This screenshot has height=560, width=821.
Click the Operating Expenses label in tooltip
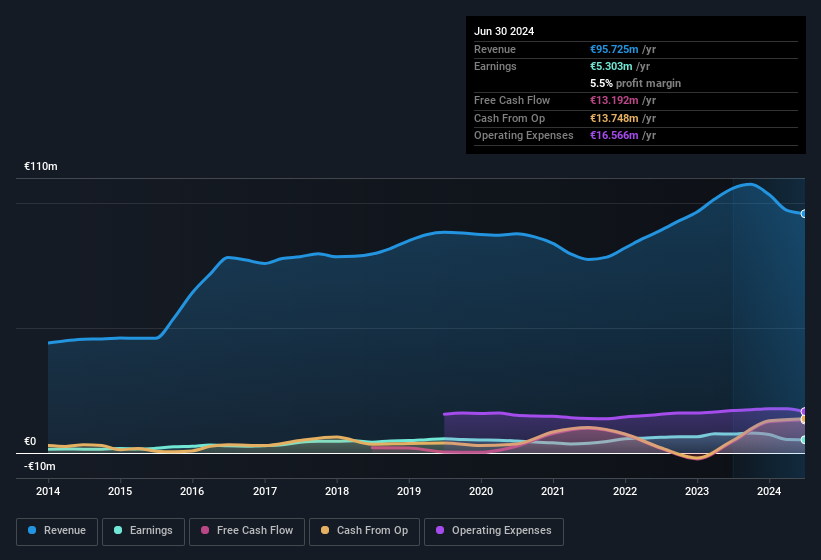[524, 136]
